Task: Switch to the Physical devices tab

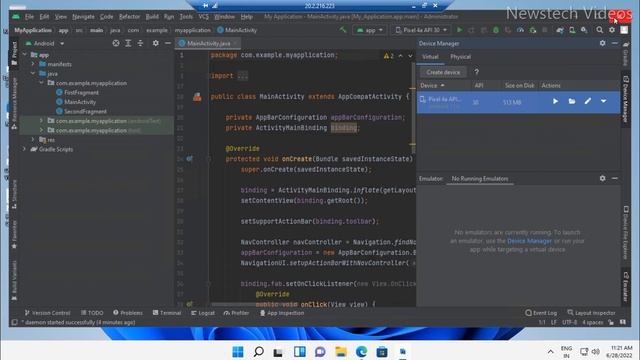Action: point(460,57)
